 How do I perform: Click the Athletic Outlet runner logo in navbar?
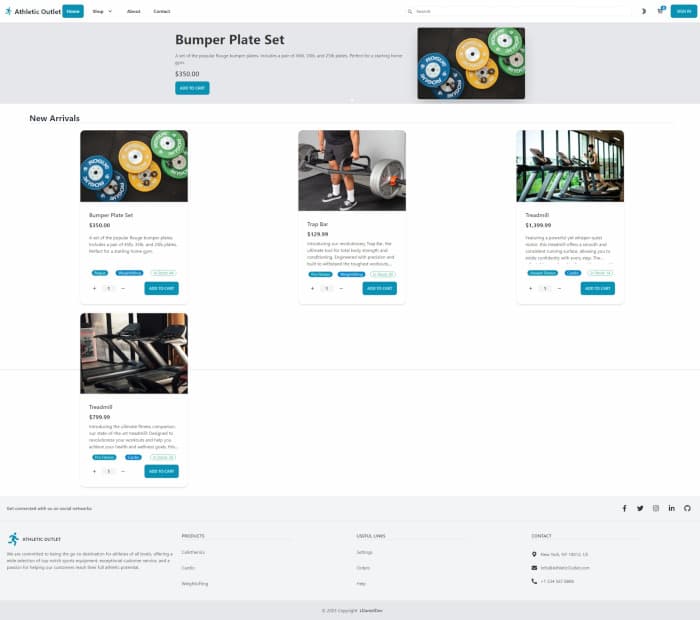coord(8,11)
